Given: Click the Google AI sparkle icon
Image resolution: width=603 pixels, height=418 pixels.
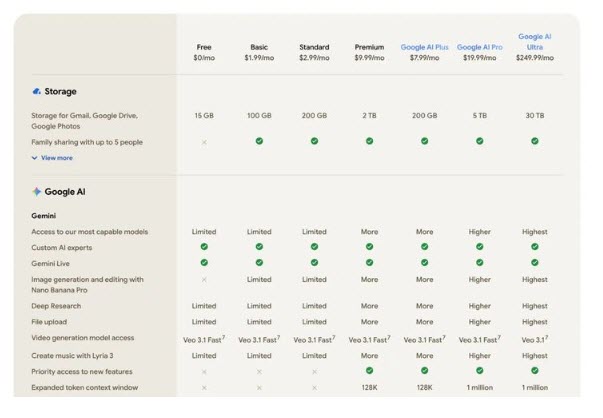Looking at the screenshot, I should pos(36,191).
